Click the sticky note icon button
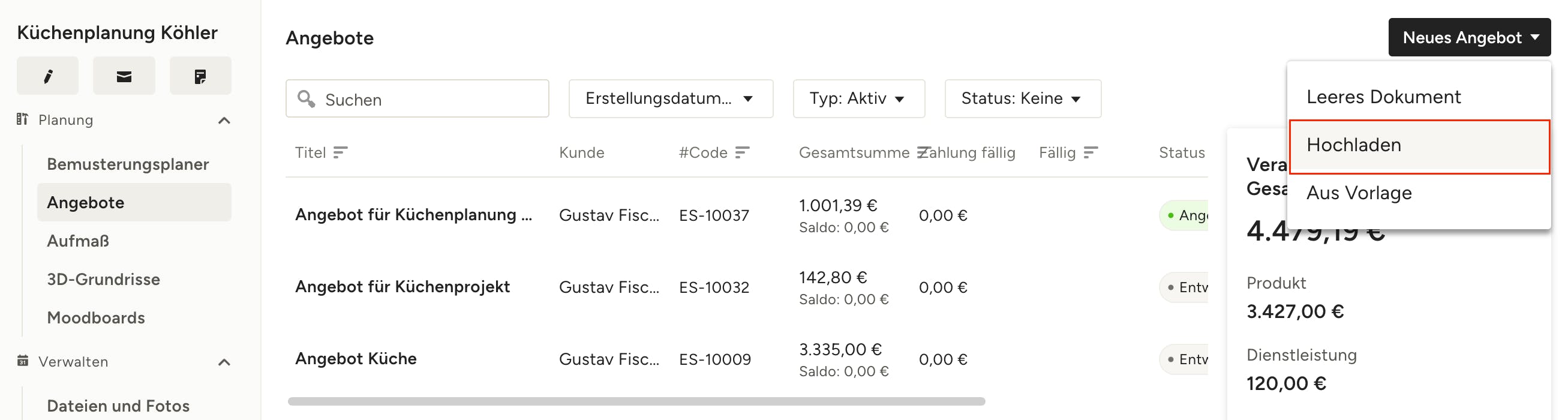The width and height of the screenshot is (1568, 420). (200, 76)
